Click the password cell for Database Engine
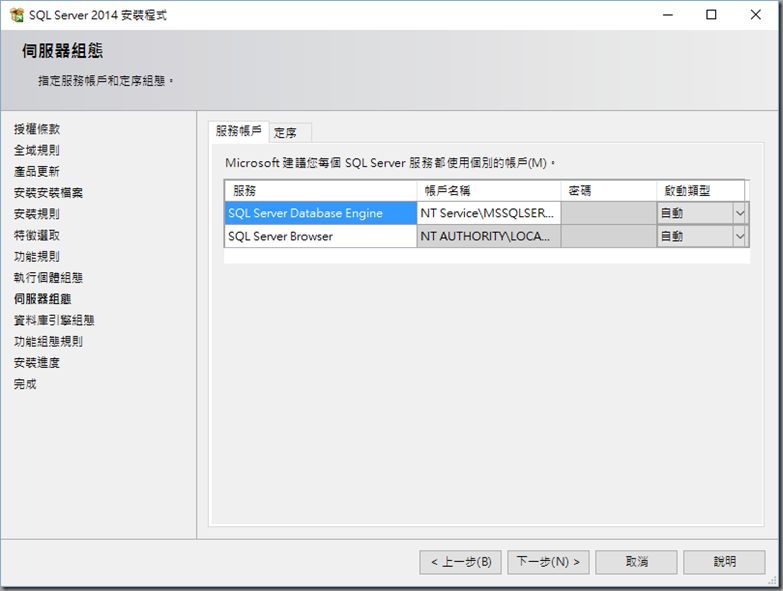The height and width of the screenshot is (591, 783). click(x=608, y=213)
